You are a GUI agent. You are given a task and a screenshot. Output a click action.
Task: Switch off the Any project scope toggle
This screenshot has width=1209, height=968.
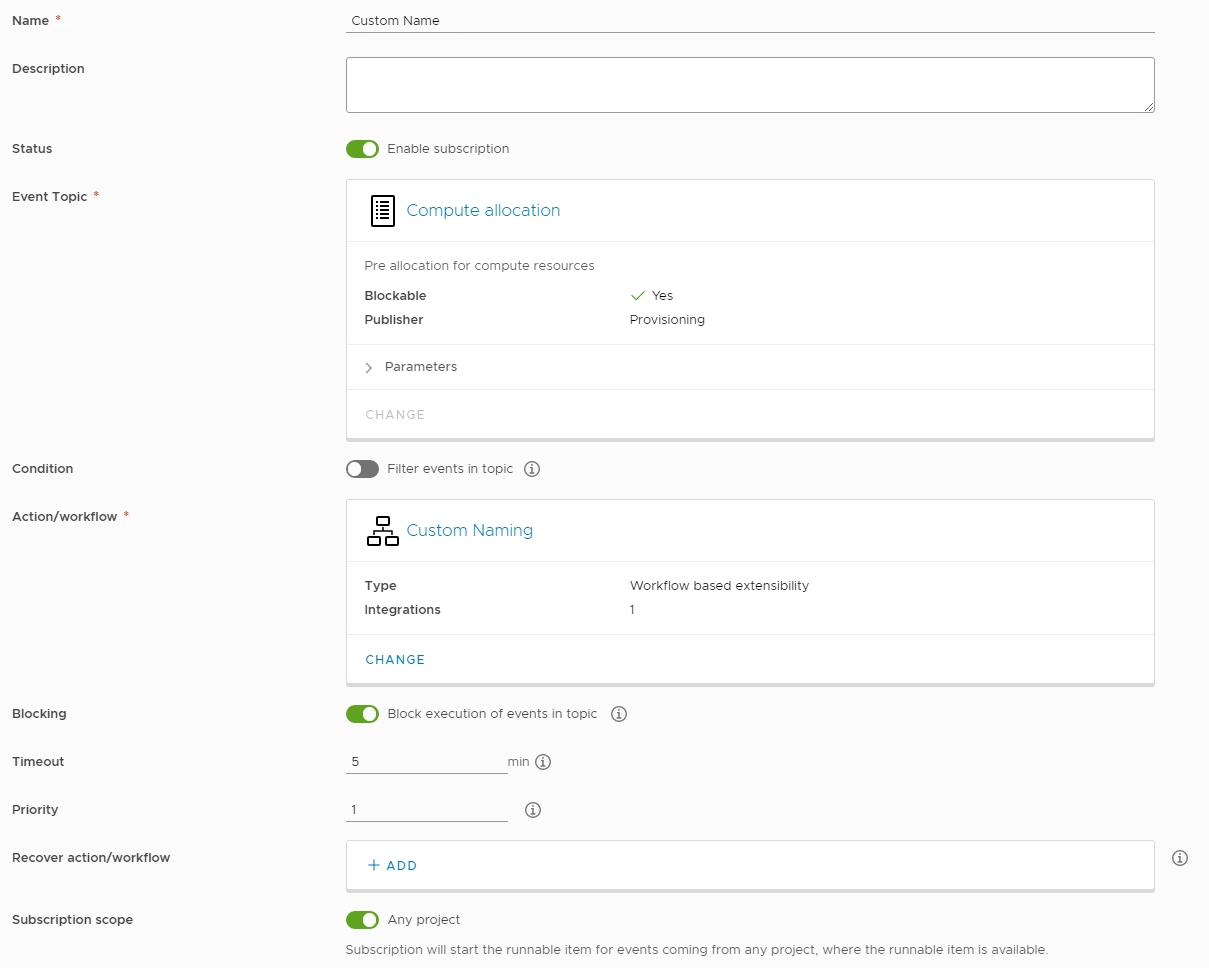pyautogui.click(x=362, y=920)
